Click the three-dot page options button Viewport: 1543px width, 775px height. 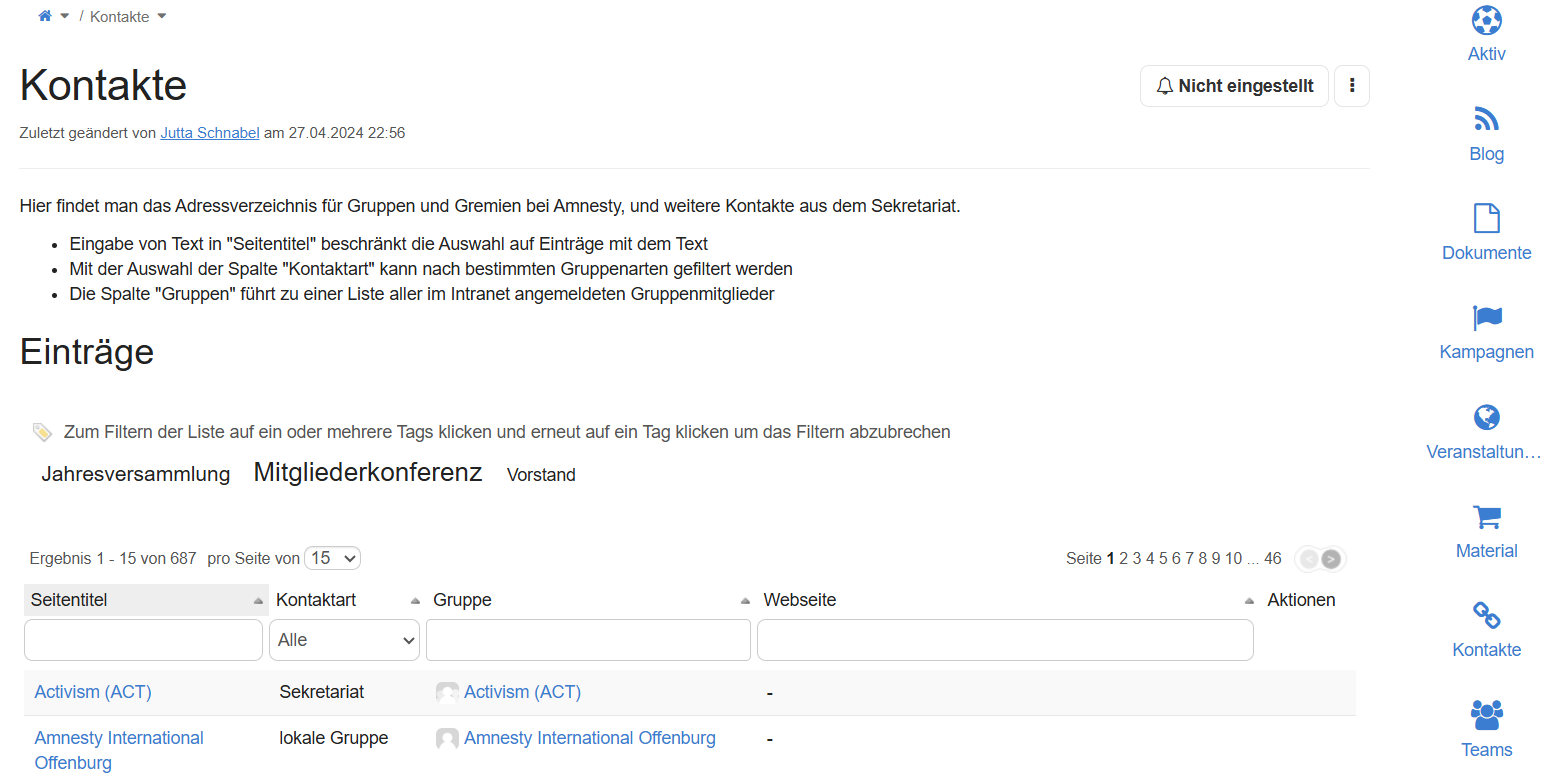tap(1351, 86)
